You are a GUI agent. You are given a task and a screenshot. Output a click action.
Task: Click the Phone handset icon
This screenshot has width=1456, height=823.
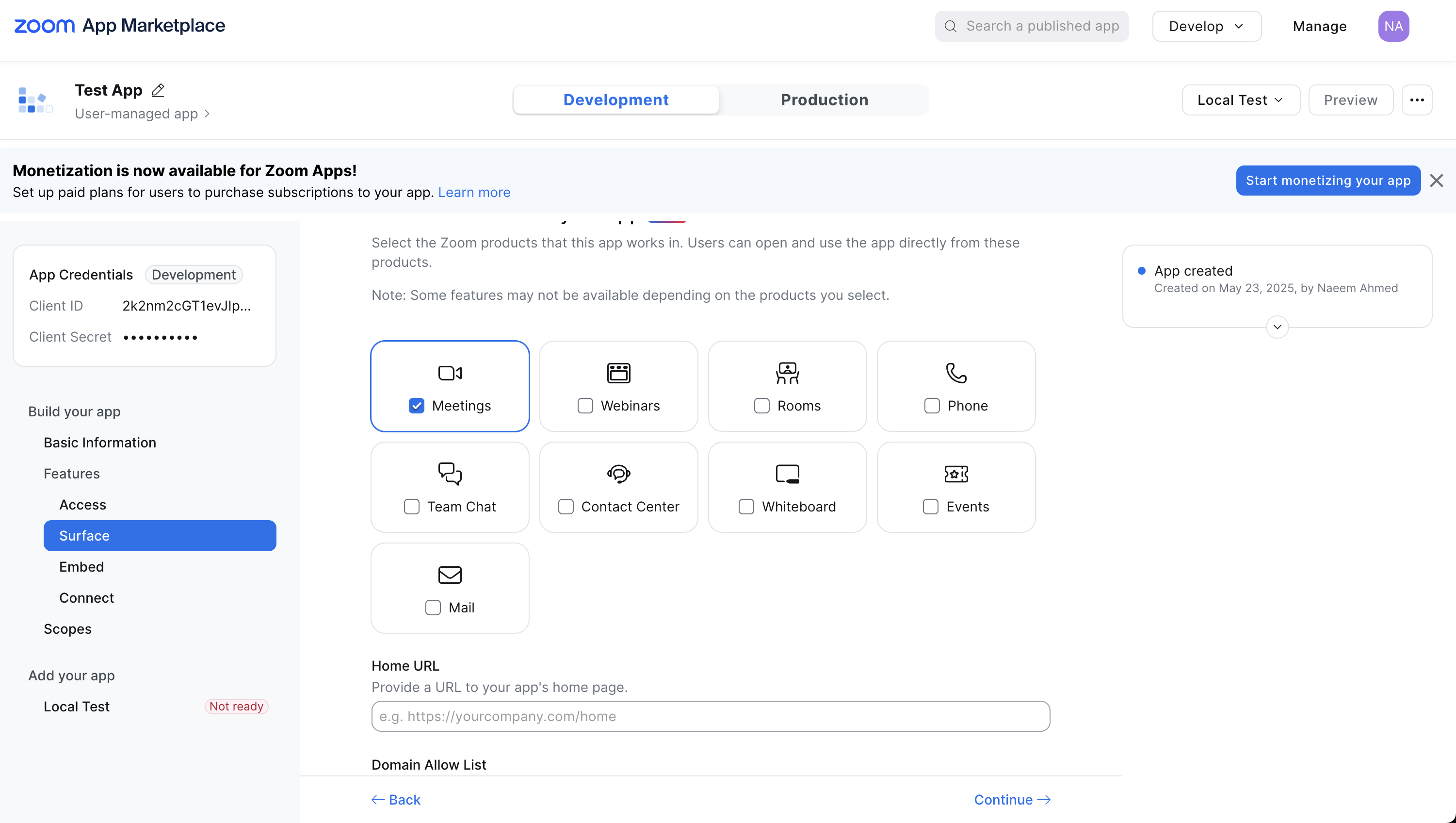tap(956, 373)
